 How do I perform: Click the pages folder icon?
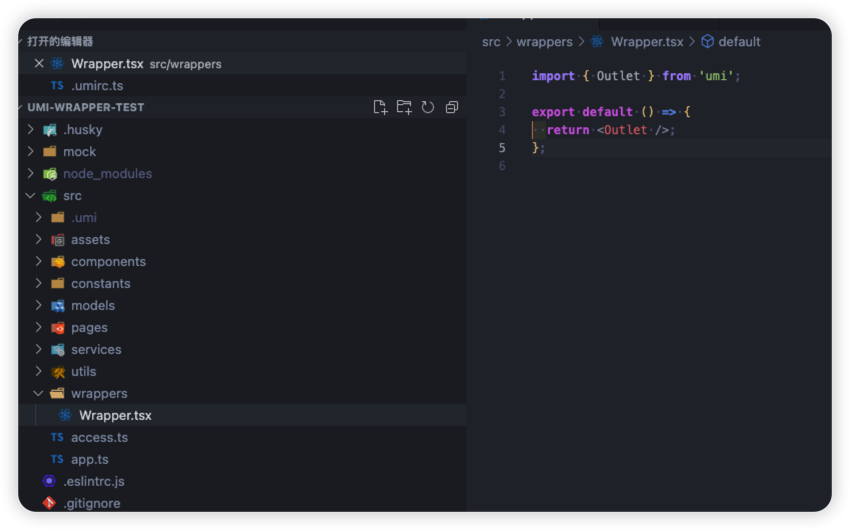coord(57,328)
